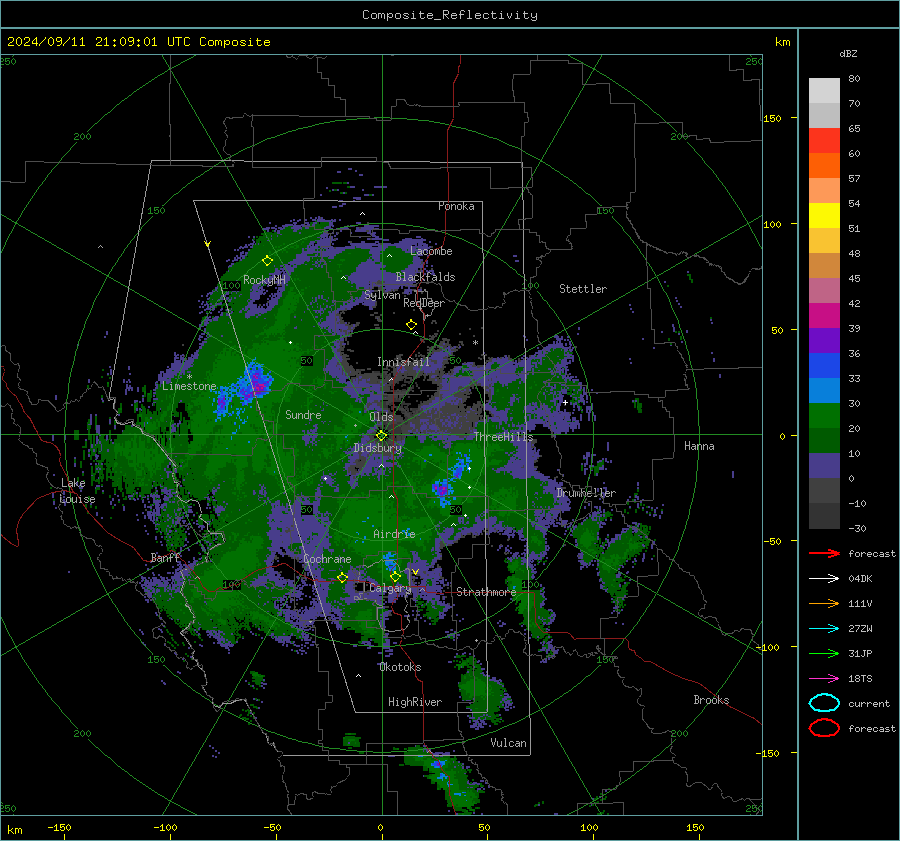Click the magenta 18TS arrow icon
This screenshot has height=841, width=900.
(824, 678)
